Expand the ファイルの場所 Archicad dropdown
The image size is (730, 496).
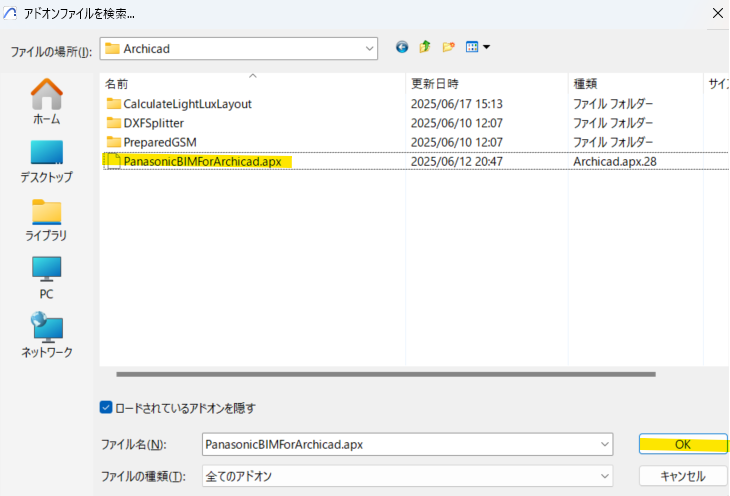tap(367, 48)
